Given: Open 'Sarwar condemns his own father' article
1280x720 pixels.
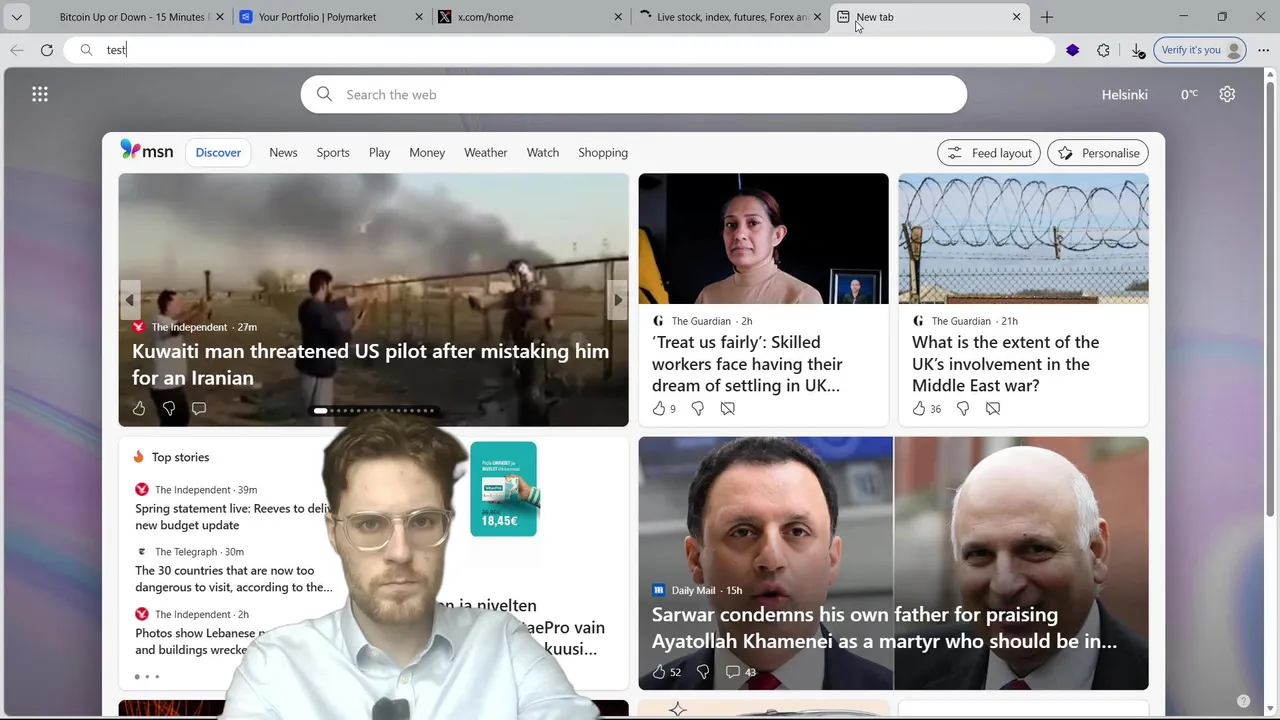Looking at the screenshot, I should pos(884,628).
